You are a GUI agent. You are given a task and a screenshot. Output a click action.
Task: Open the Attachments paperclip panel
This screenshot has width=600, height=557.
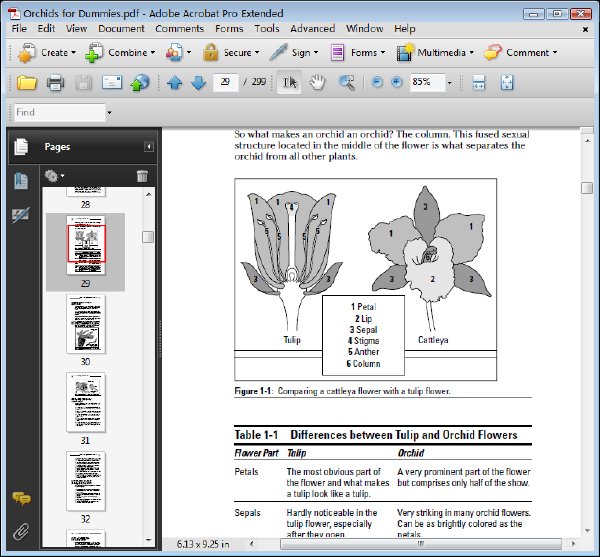pos(21,531)
